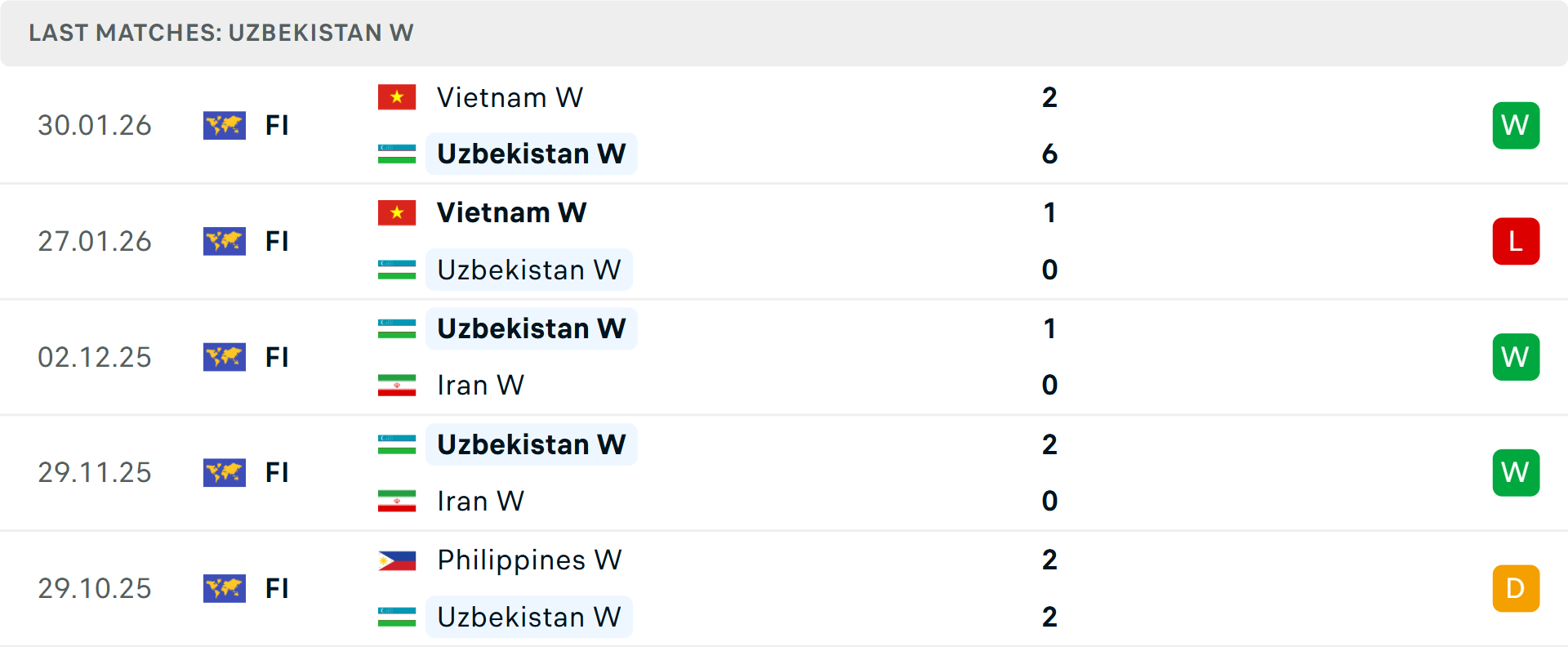Click orange D result badge for 29.10.25
The image size is (1568, 647).
(1516, 588)
